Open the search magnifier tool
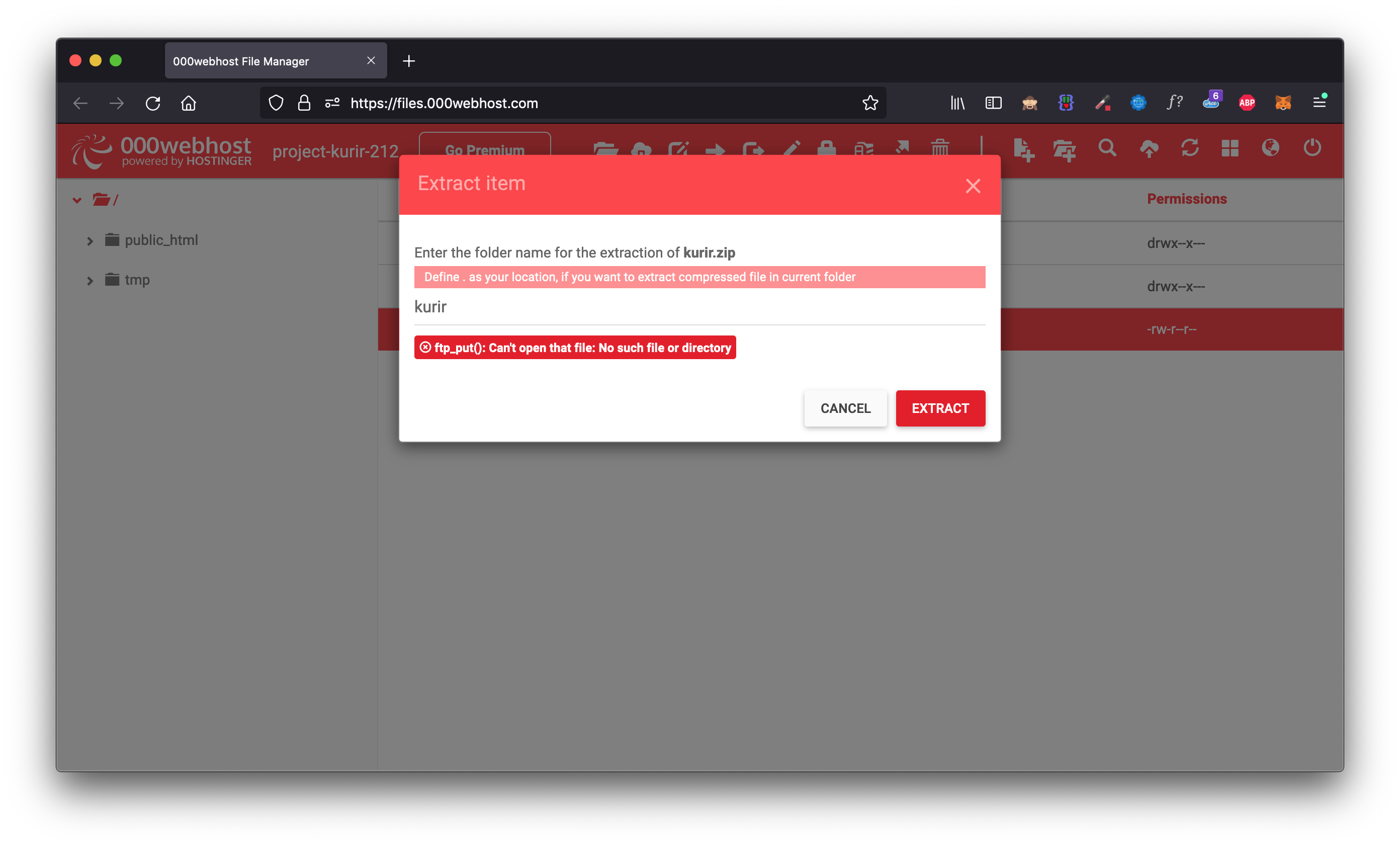This screenshot has width=1400, height=846. 1107,148
